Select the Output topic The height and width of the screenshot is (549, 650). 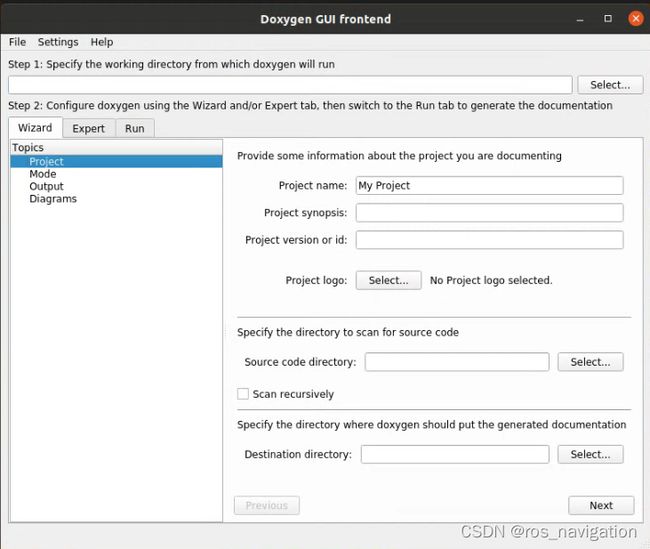[x=46, y=186]
